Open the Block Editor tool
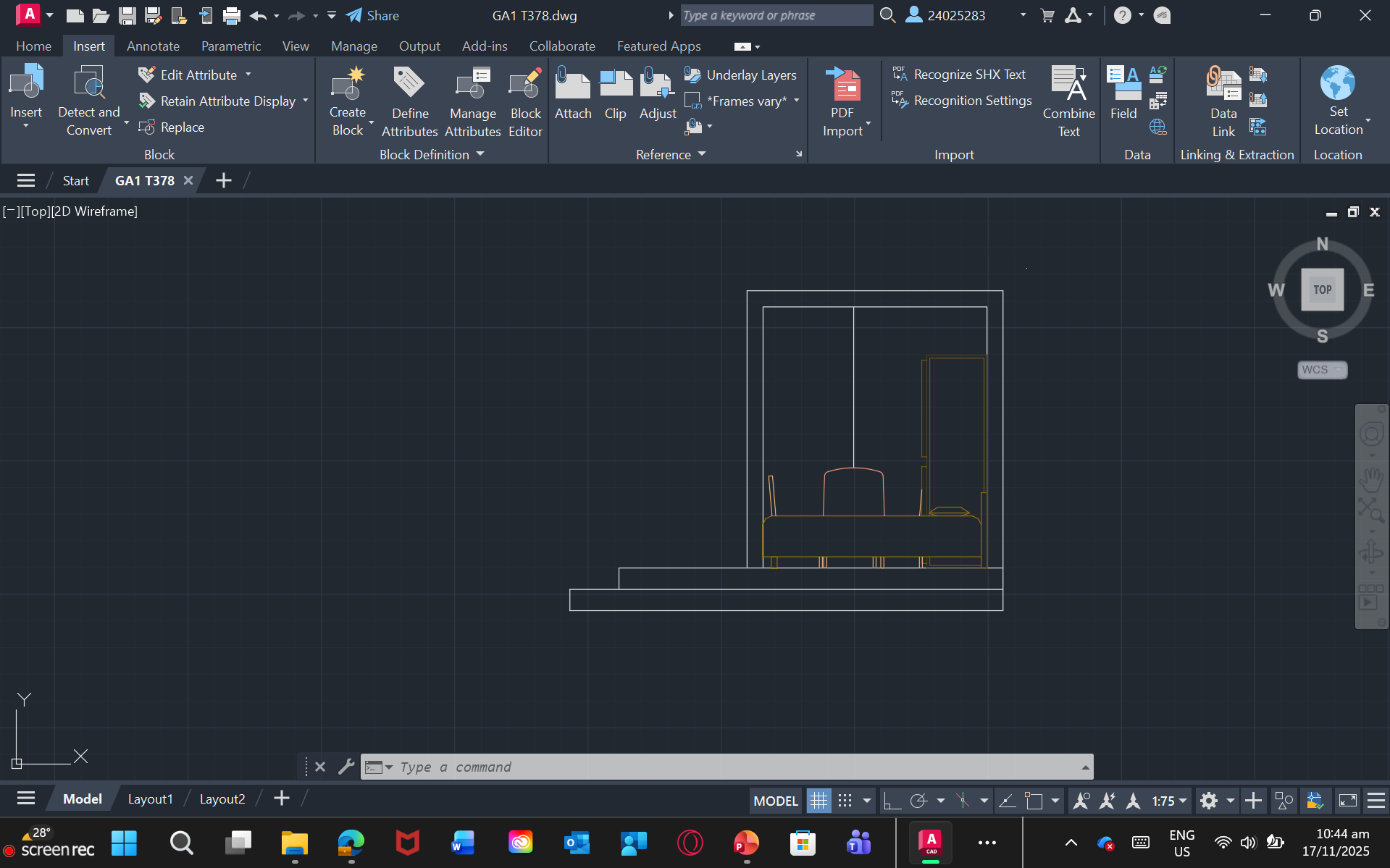The width and height of the screenshot is (1390, 868). 525,85
